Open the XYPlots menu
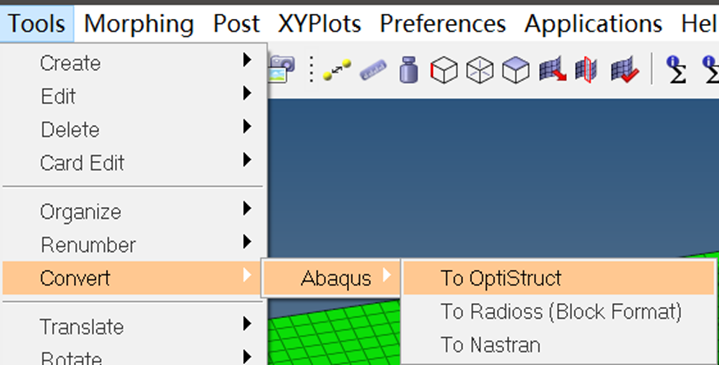Screen dimensions: 719x365 (x=319, y=23)
